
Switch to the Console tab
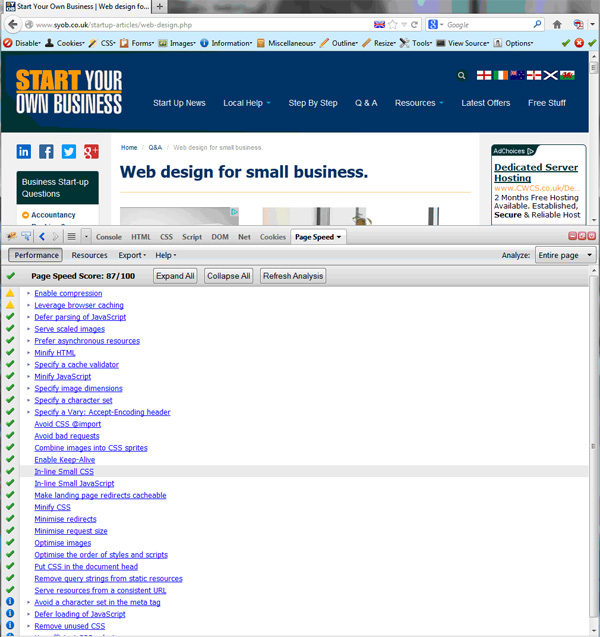pos(109,237)
